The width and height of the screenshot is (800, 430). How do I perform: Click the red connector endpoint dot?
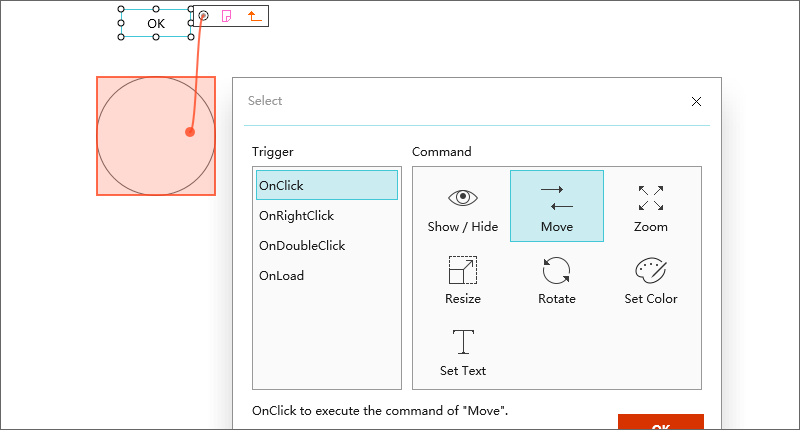190,132
